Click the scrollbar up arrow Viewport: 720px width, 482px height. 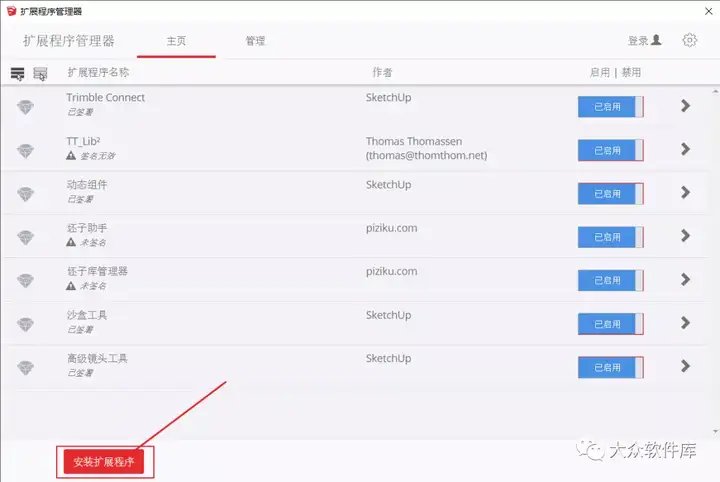tap(715, 92)
